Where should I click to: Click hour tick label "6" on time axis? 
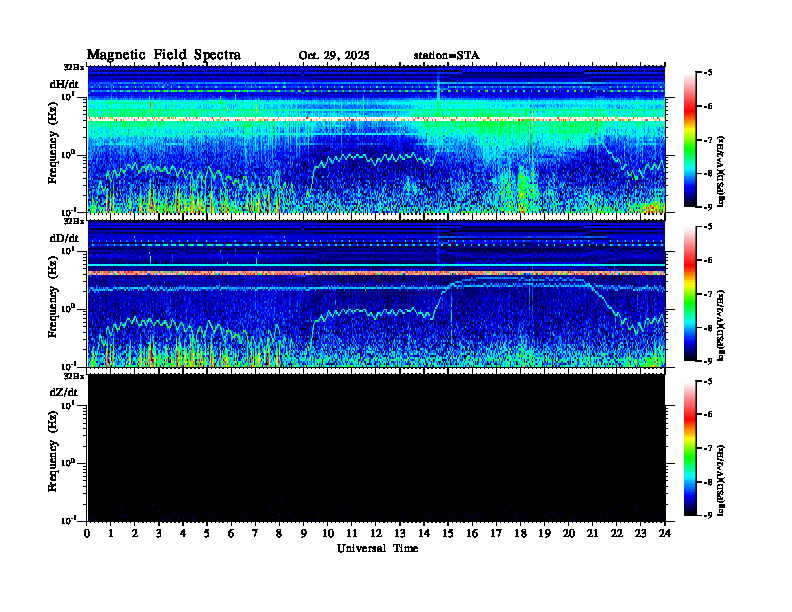tap(231, 534)
